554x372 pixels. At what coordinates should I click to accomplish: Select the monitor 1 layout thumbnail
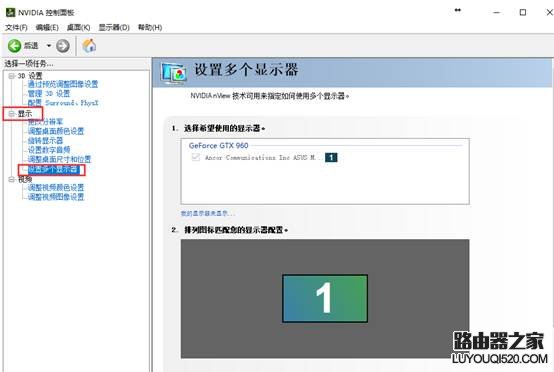(325, 299)
